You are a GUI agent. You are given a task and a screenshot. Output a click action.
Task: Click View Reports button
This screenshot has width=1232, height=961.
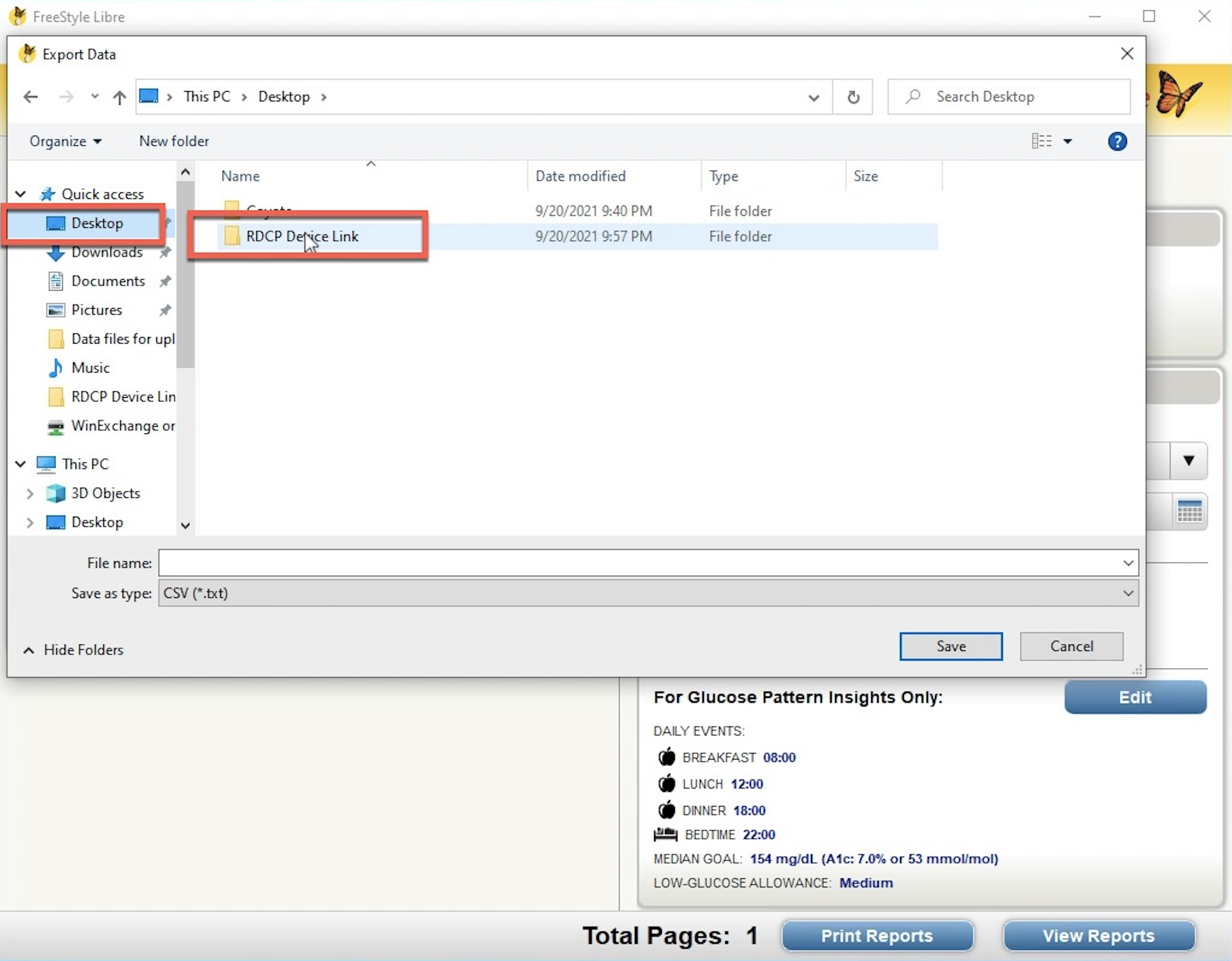pyautogui.click(x=1098, y=936)
